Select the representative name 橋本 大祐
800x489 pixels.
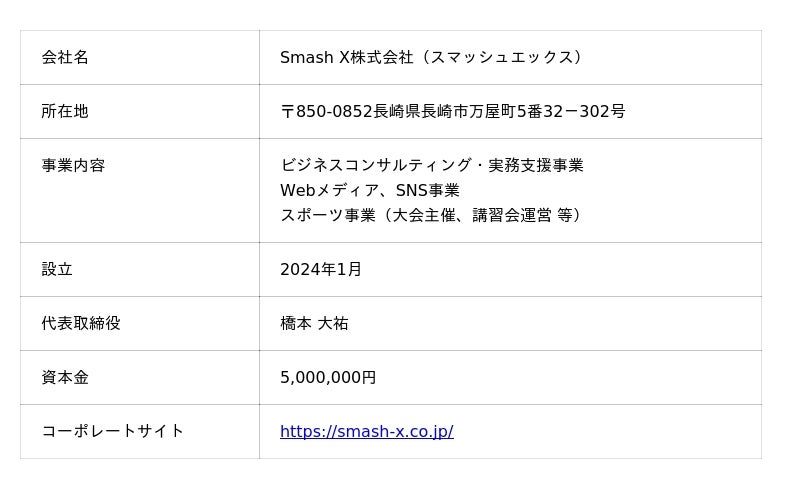coord(314,324)
